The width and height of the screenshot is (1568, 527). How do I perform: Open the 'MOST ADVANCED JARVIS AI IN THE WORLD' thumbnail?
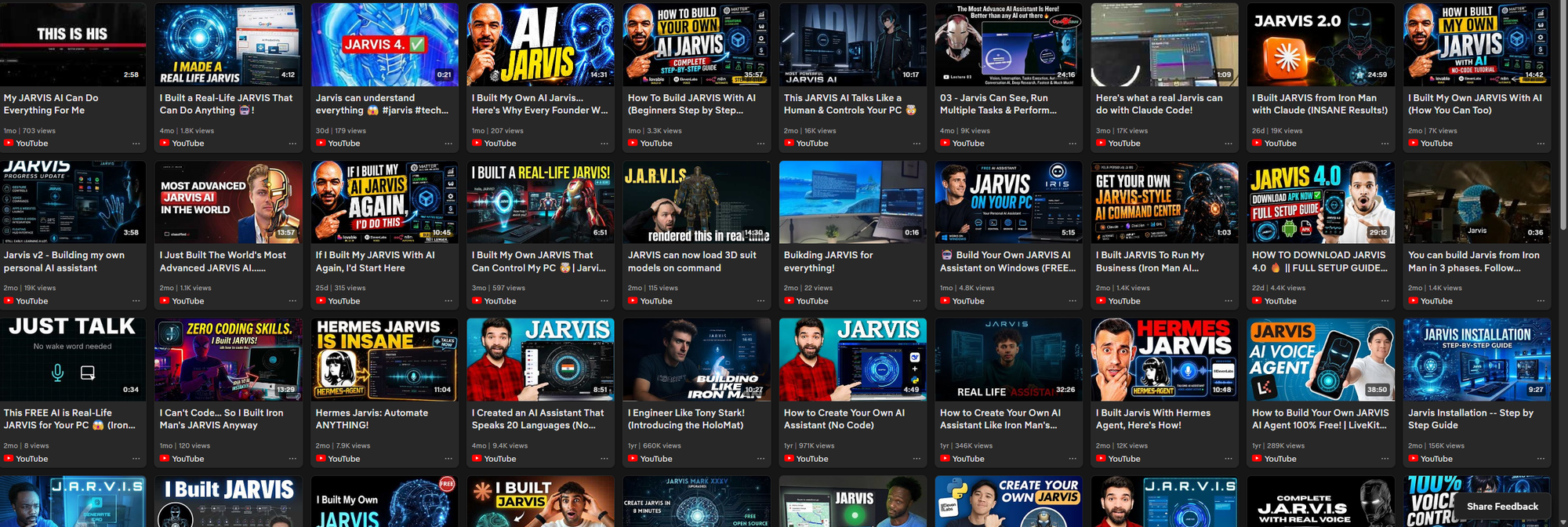point(228,202)
